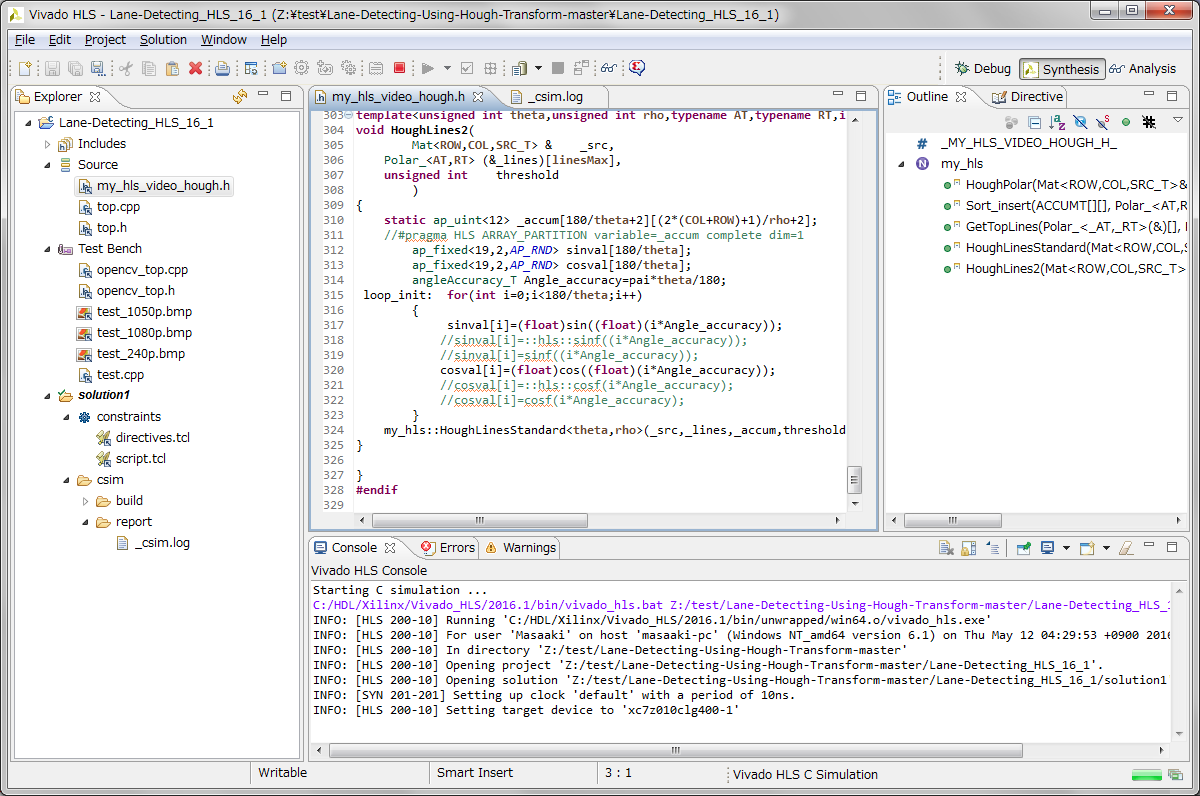Open the Solution menu
The height and width of the screenshot is (796, 1200).
tap(163, 40)
